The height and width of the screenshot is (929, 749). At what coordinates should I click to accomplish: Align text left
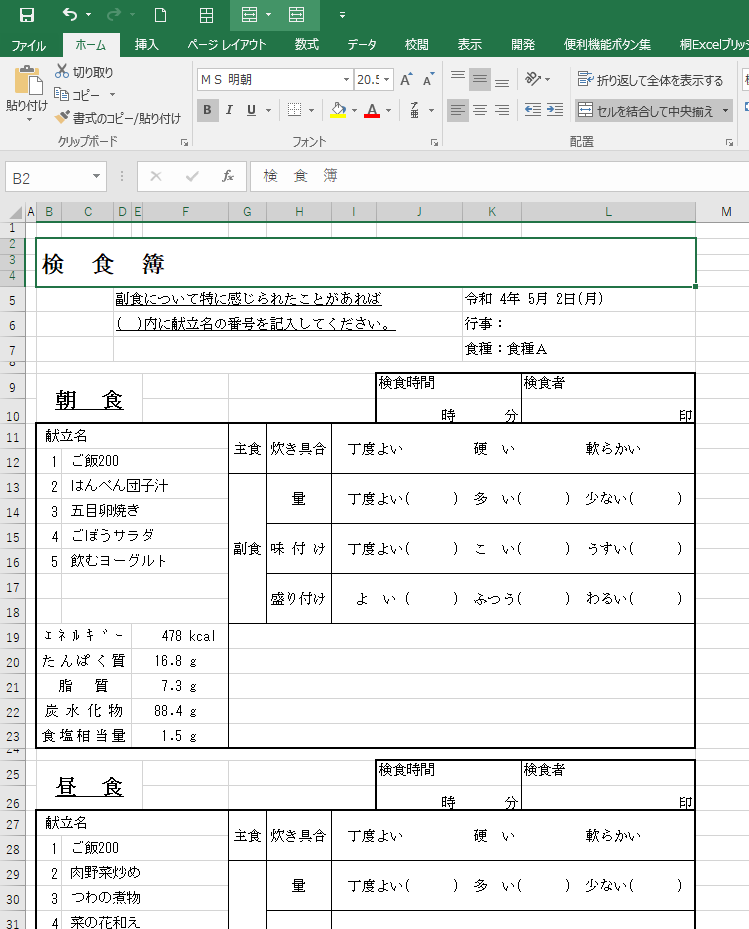point(457,110)
